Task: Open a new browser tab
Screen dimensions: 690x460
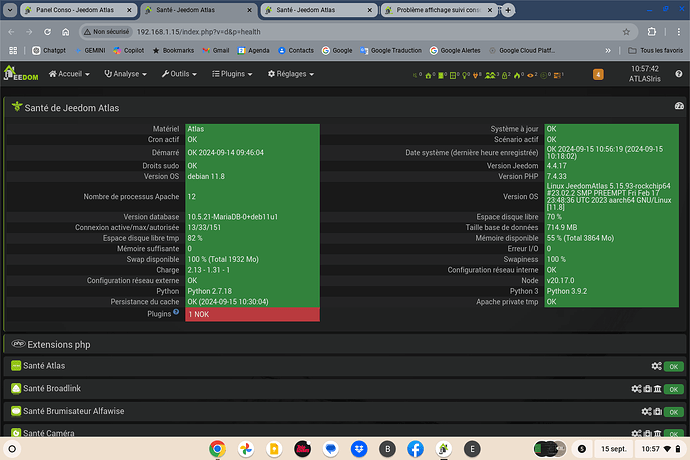Action: coord(508,10)
